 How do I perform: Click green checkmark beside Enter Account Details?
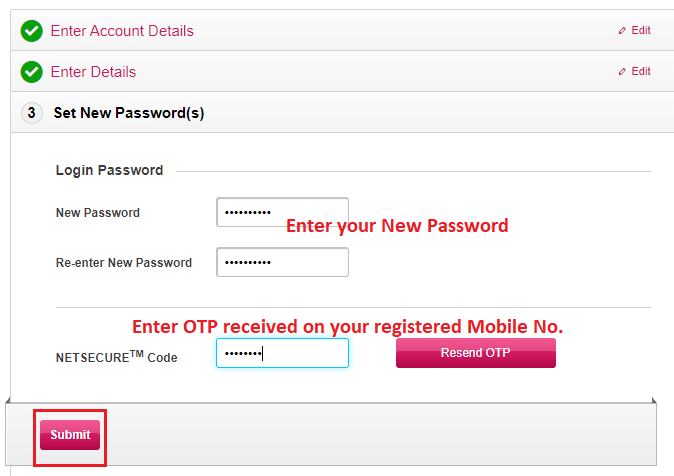(x=32, y=31)
